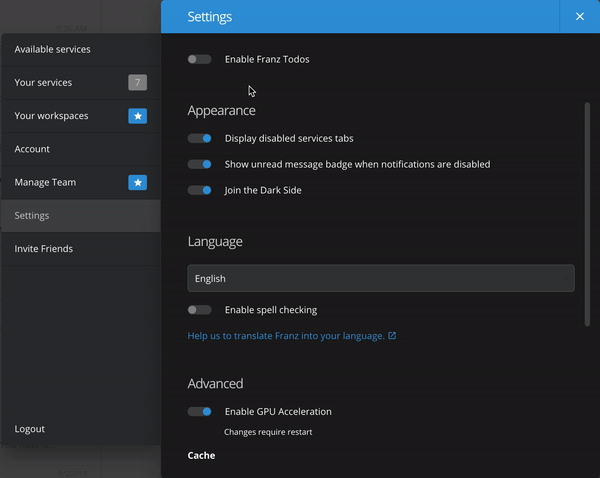Click the 7 count badge on Your services

click(x=137, y=82)
